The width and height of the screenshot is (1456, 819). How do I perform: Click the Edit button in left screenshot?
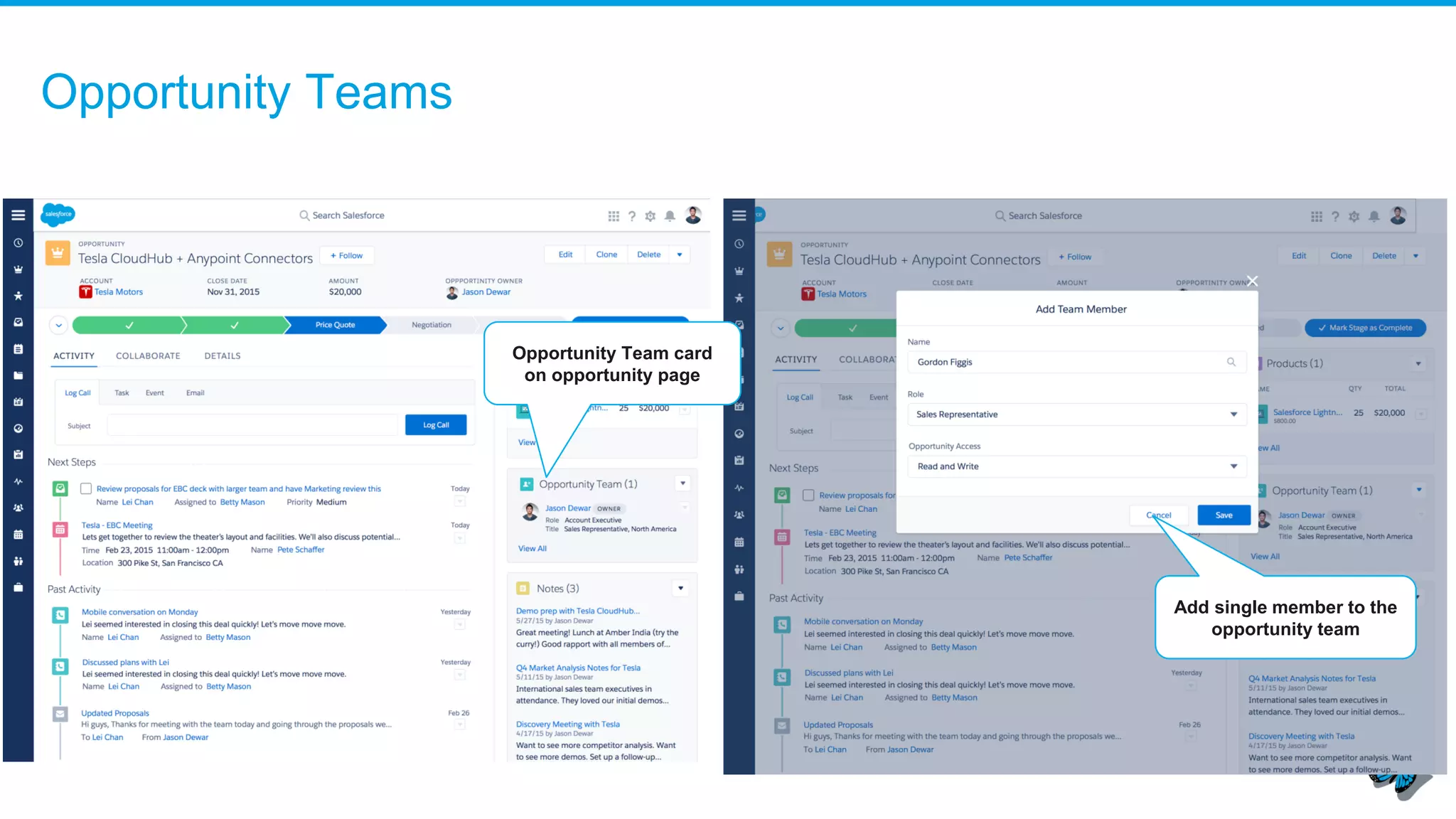[565, 255]
